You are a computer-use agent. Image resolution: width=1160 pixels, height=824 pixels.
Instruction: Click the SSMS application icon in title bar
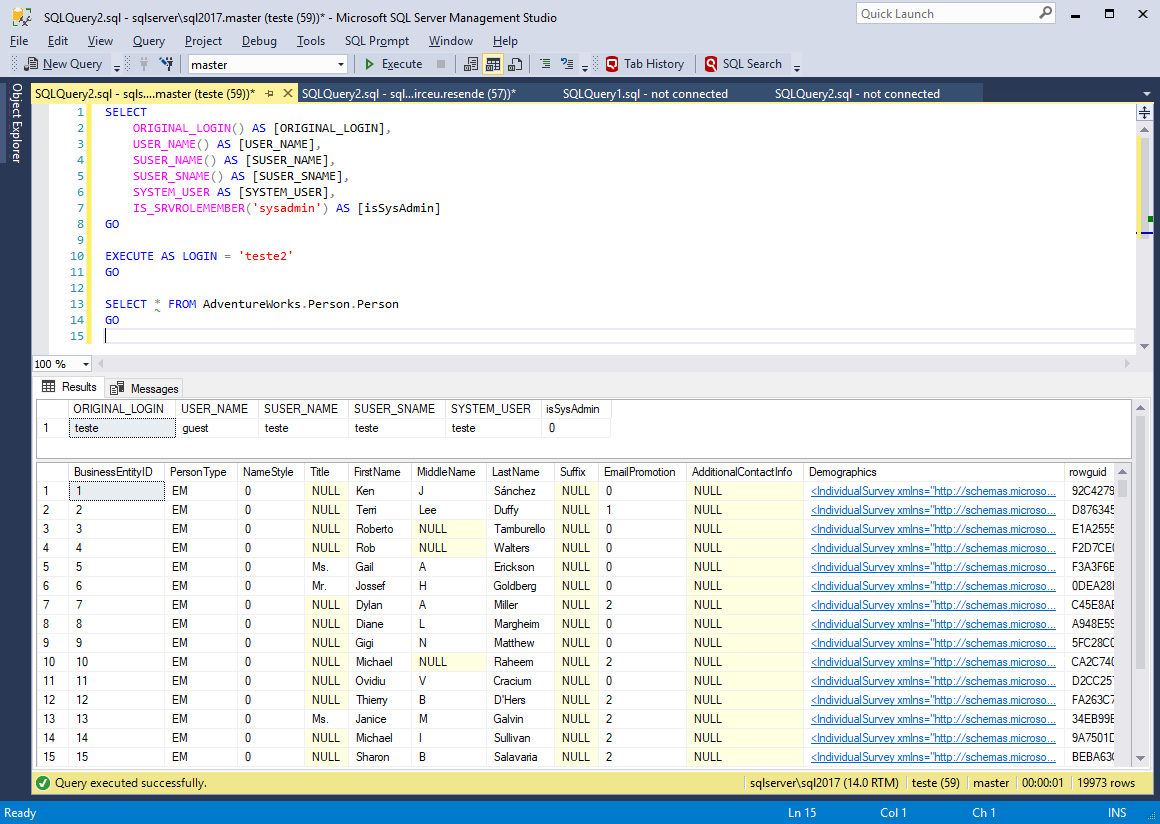21,17
